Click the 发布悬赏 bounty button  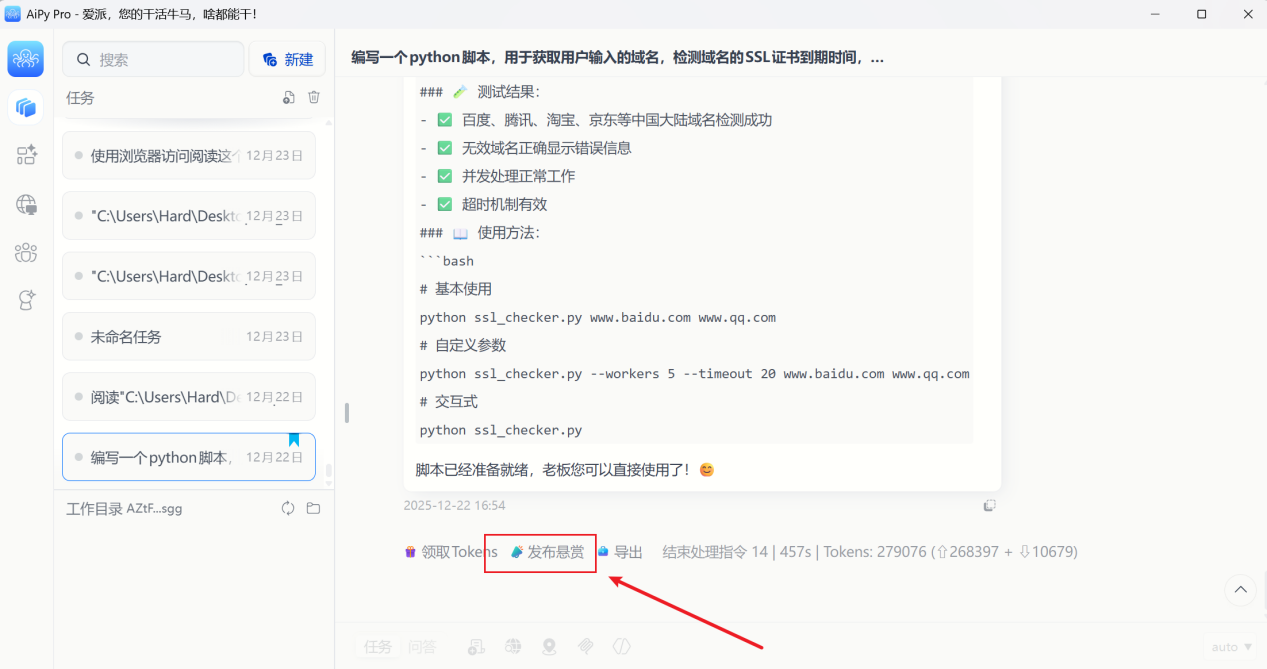click(547, 552)
